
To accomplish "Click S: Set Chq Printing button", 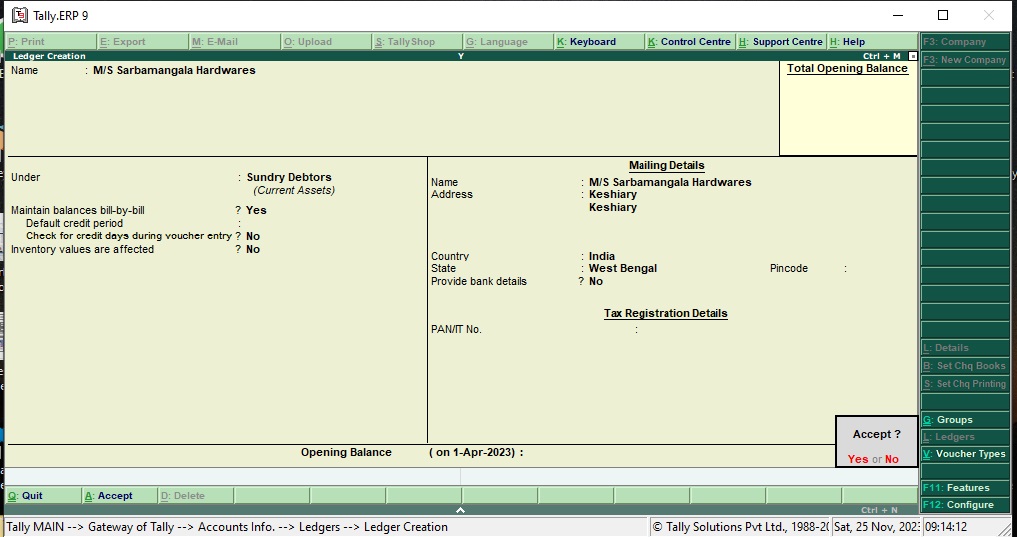I will 965,384.
